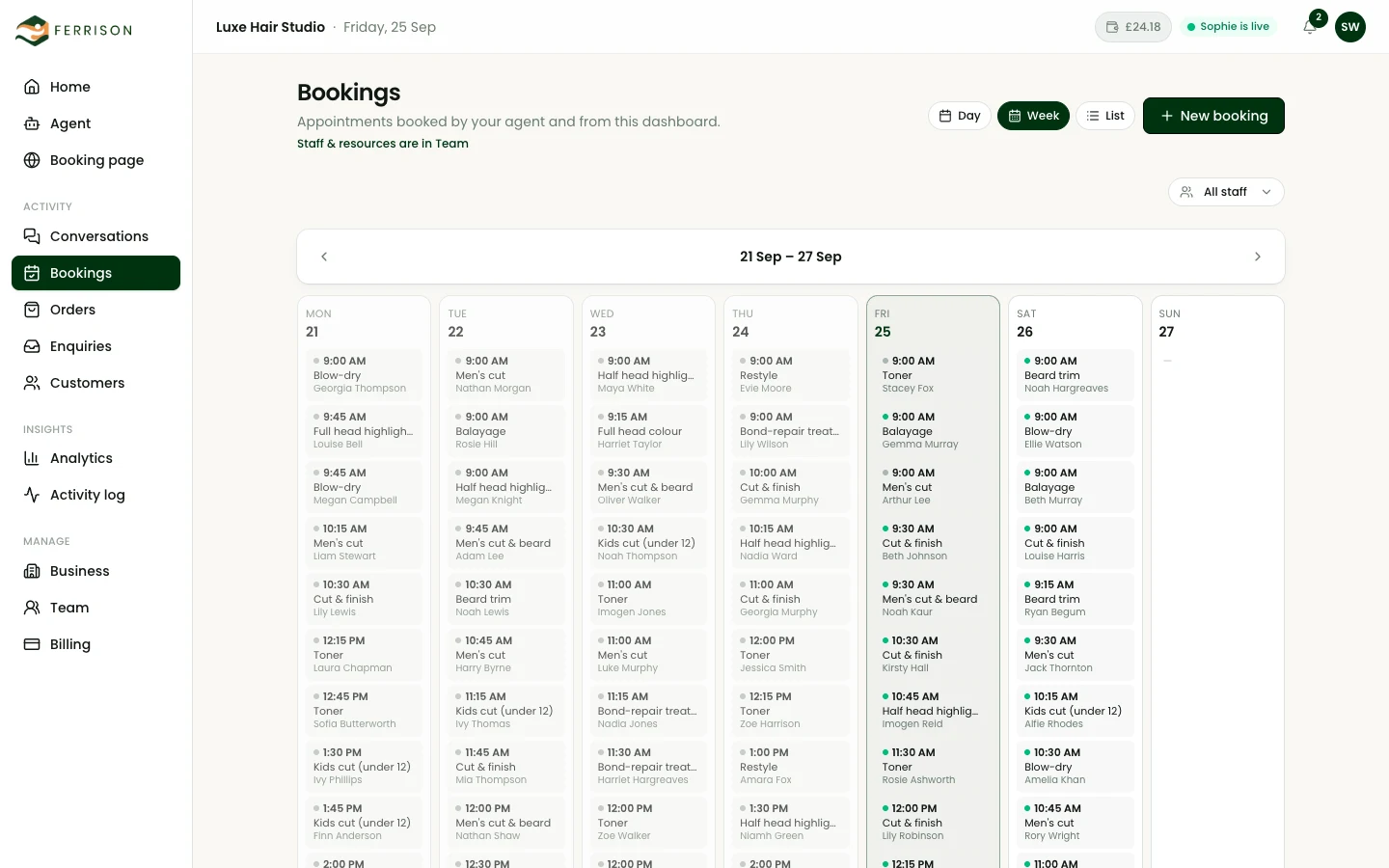The image size is (1389, 868).
Task: Open the SW user avatar menu
Action: tap(1350, 27)
